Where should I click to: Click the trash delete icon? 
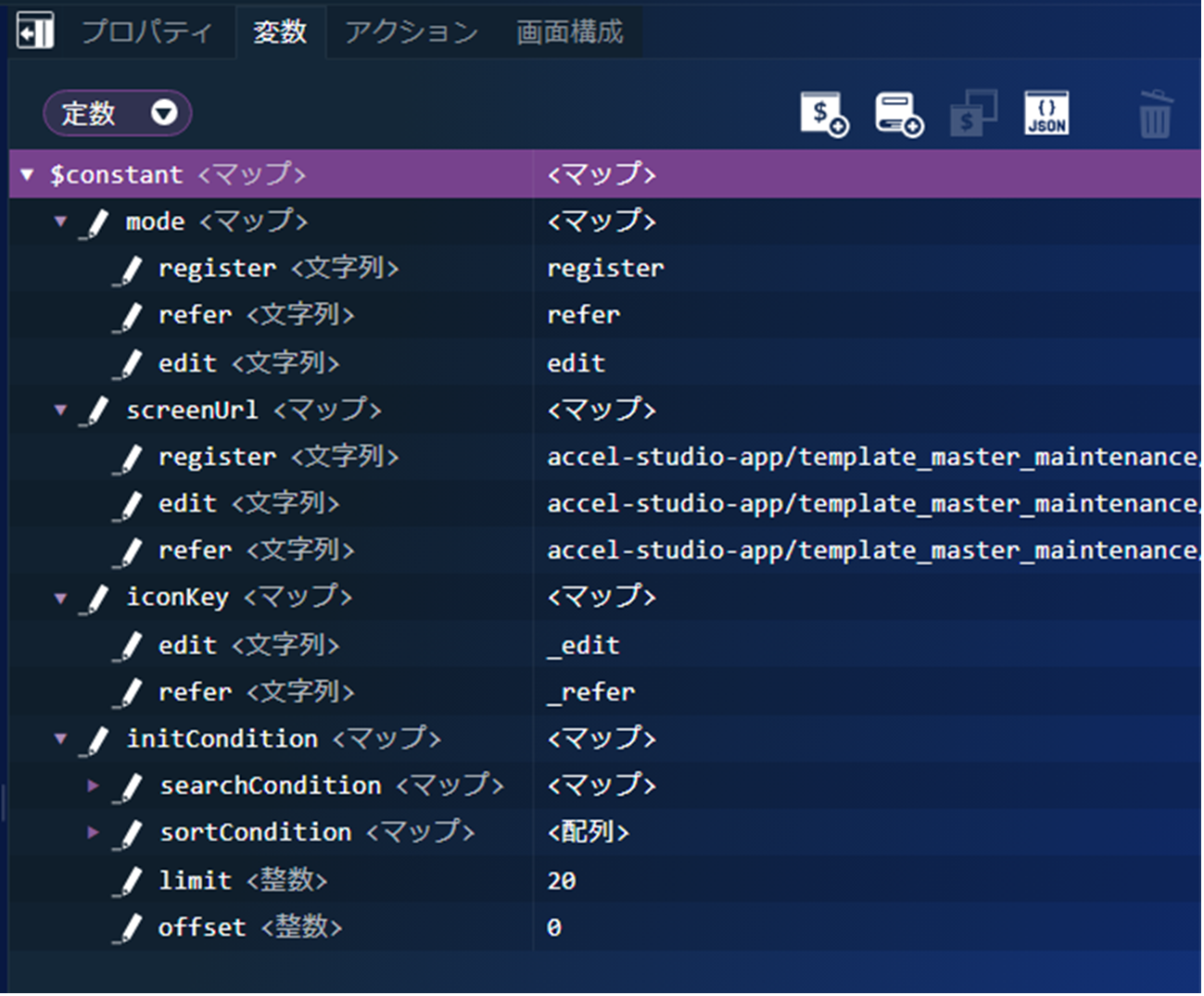[1155, 114]
